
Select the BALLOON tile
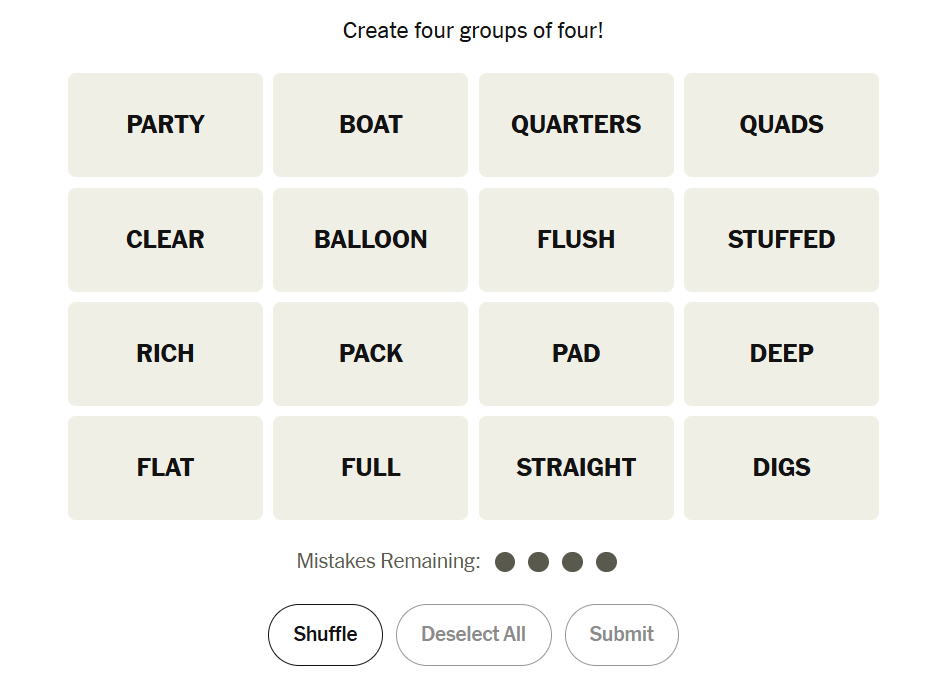(x=370, y=240)
